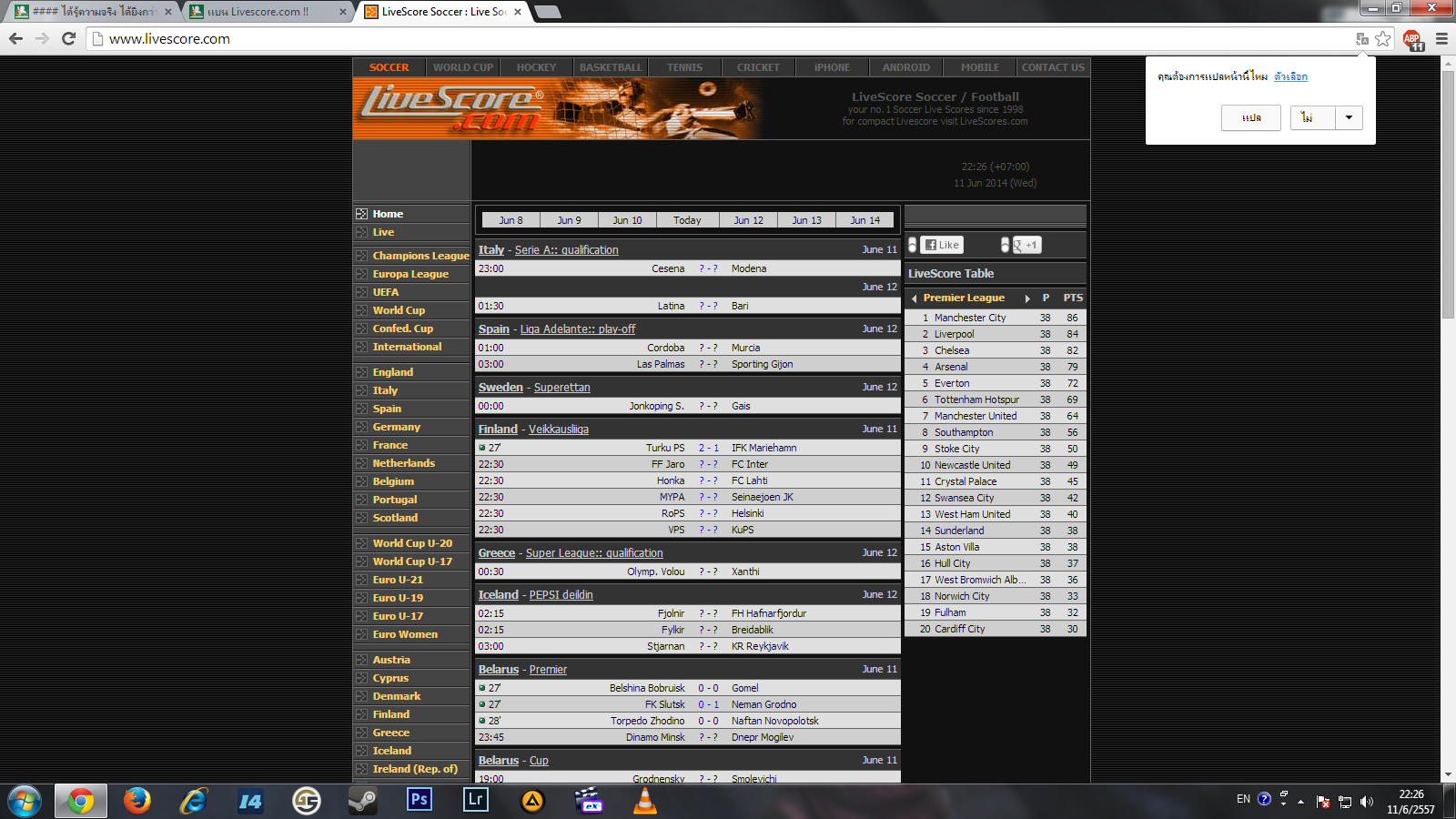Open the Champions League sidebar link
The image size is (1456, 819).
[420, 256]
